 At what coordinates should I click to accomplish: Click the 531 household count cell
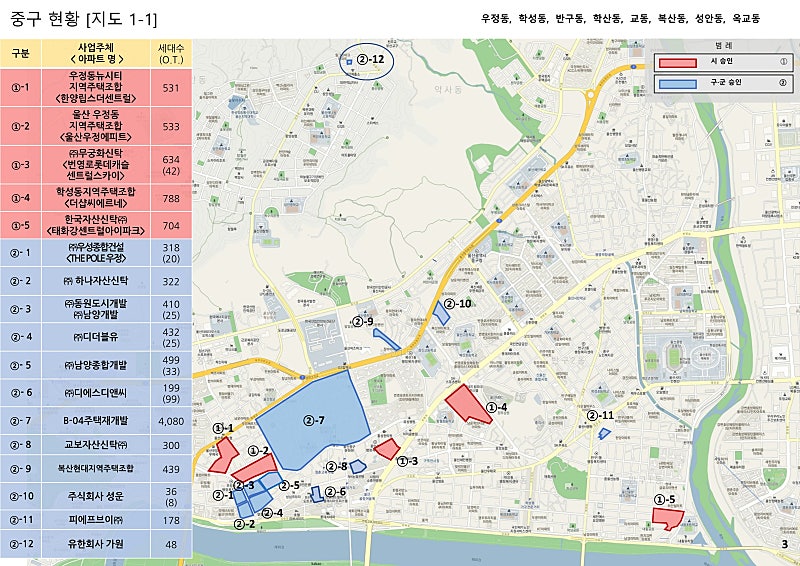171,87
